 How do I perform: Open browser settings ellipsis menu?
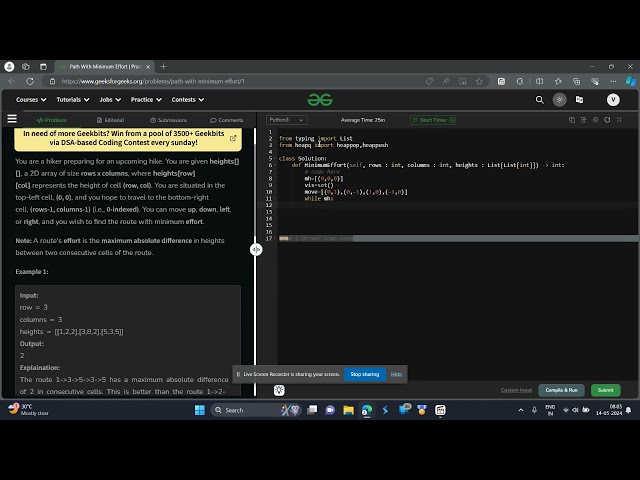(x=613, y=81)
